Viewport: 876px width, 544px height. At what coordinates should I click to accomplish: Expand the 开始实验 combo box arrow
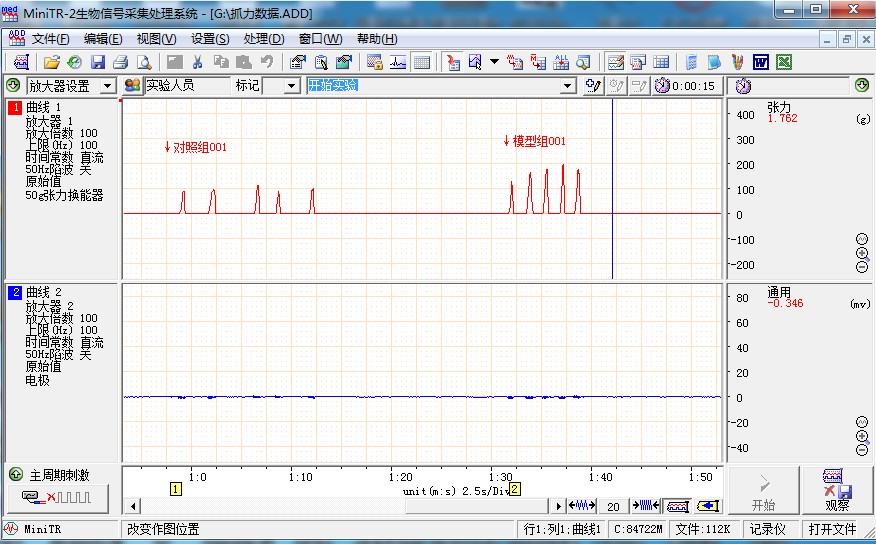coord(569,86)
